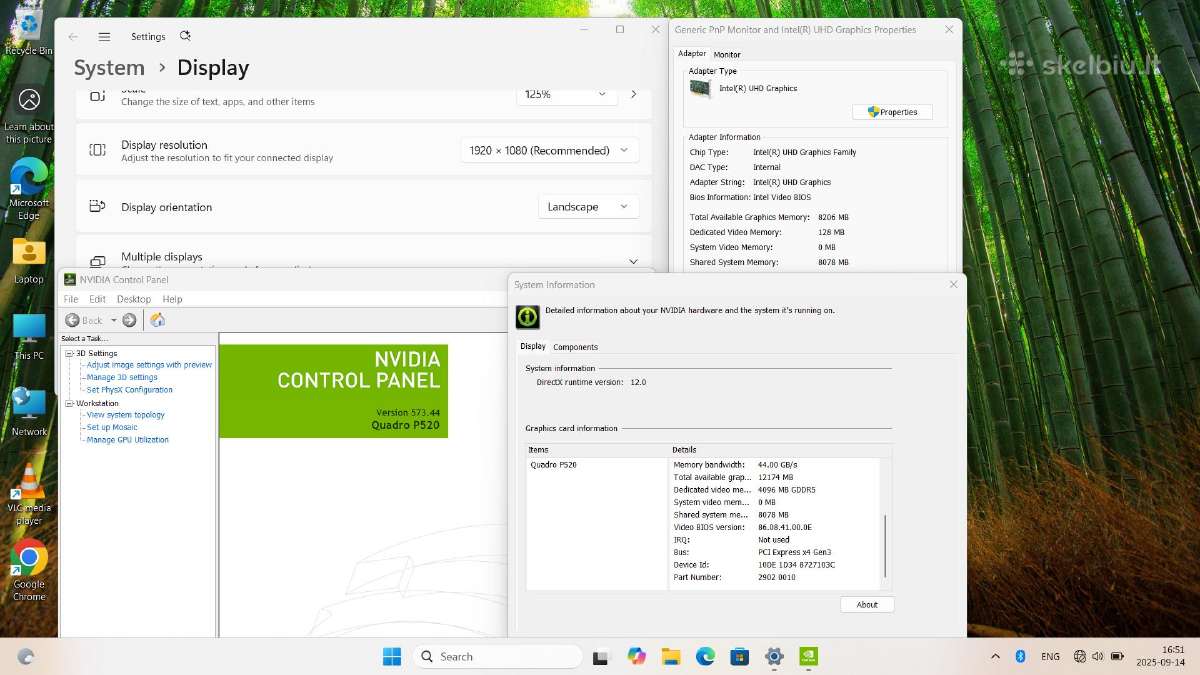Open the Settings navigation hamburger menu

(x=104, y=36)
